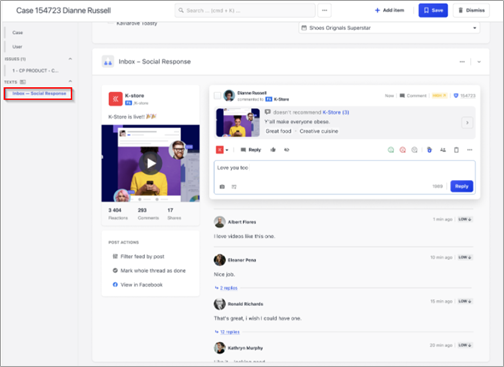The image size is (504, 367).
Task: Click the 17 Shares count
Action: [x=174, y=214]
